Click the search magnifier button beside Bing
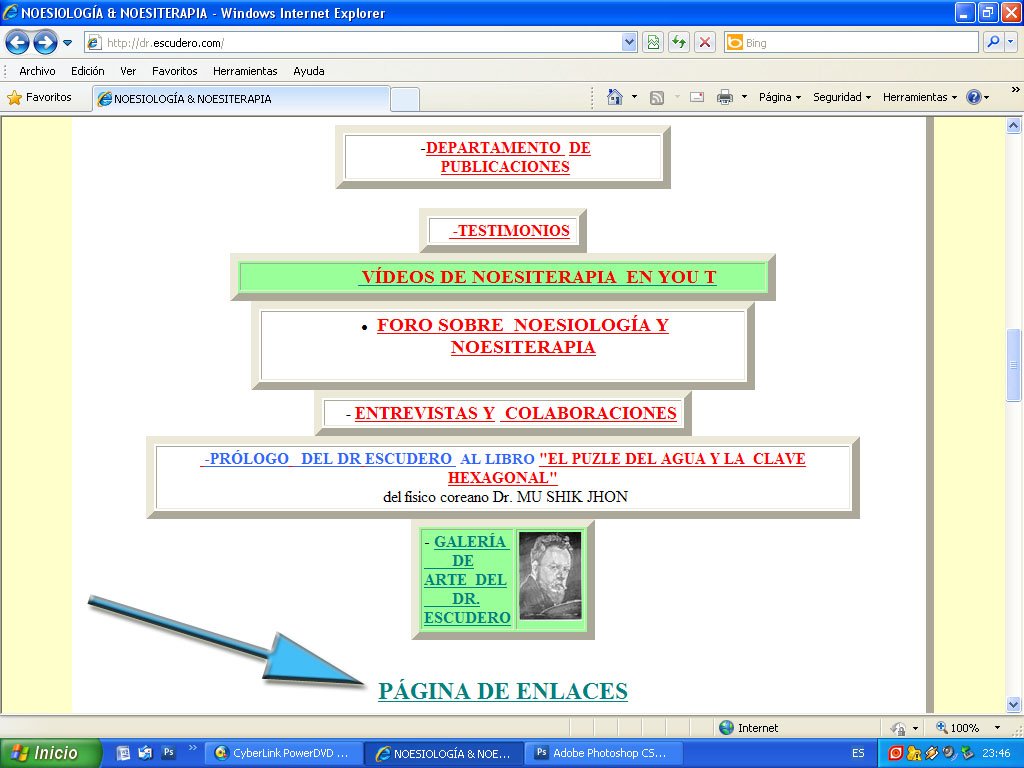This screenshot has width=1024, height=768. click(993, 42)
